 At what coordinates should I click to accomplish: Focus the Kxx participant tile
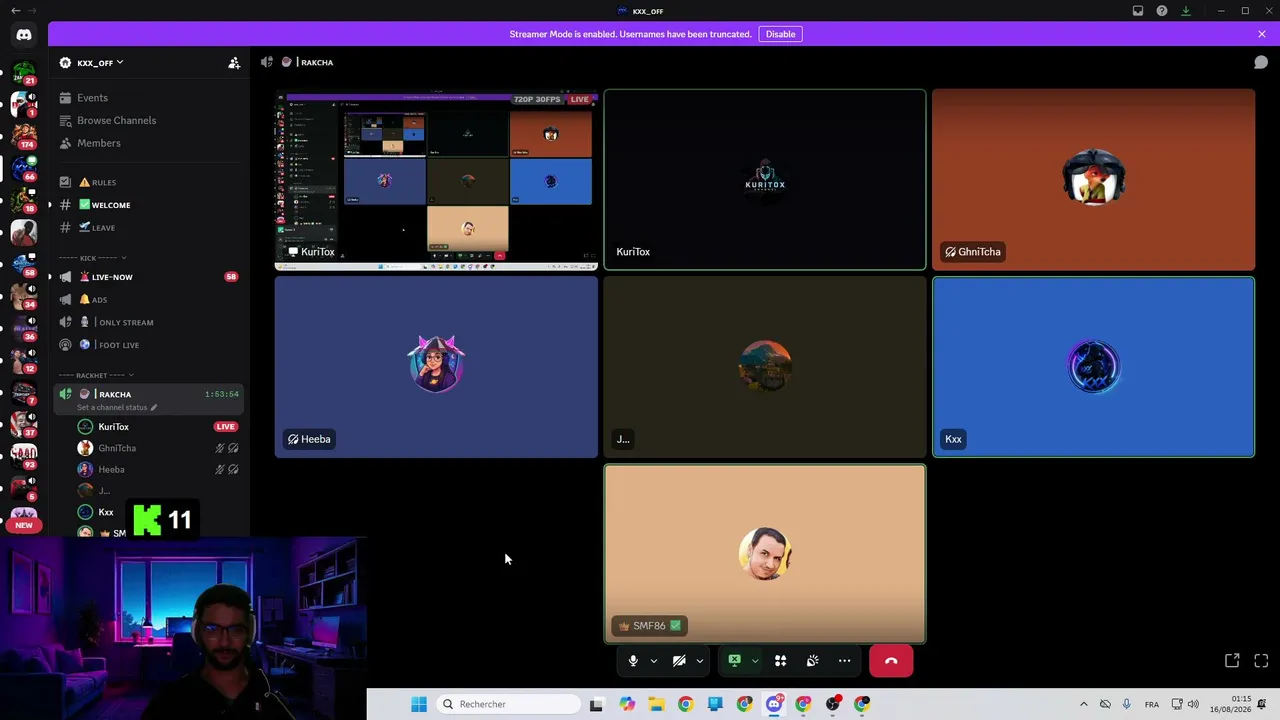coord(1093,367)
